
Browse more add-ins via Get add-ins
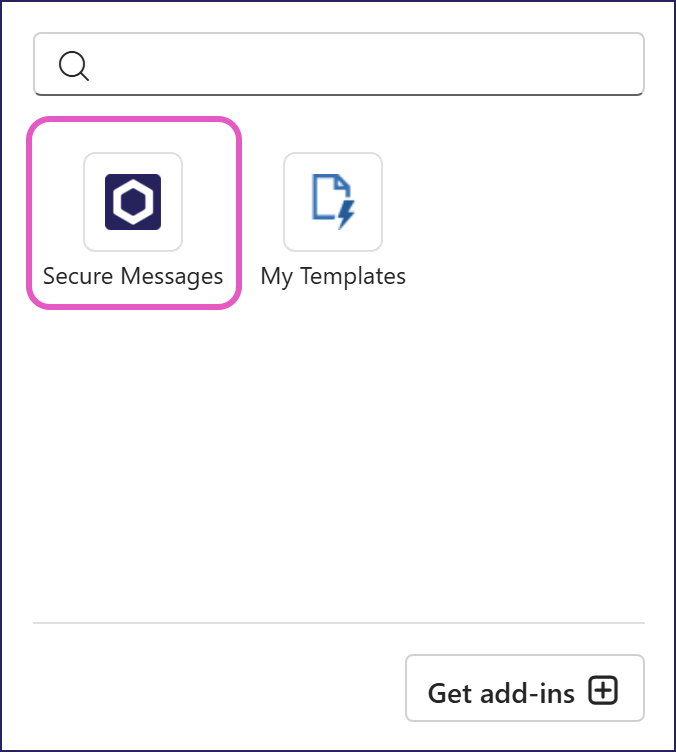524,689
